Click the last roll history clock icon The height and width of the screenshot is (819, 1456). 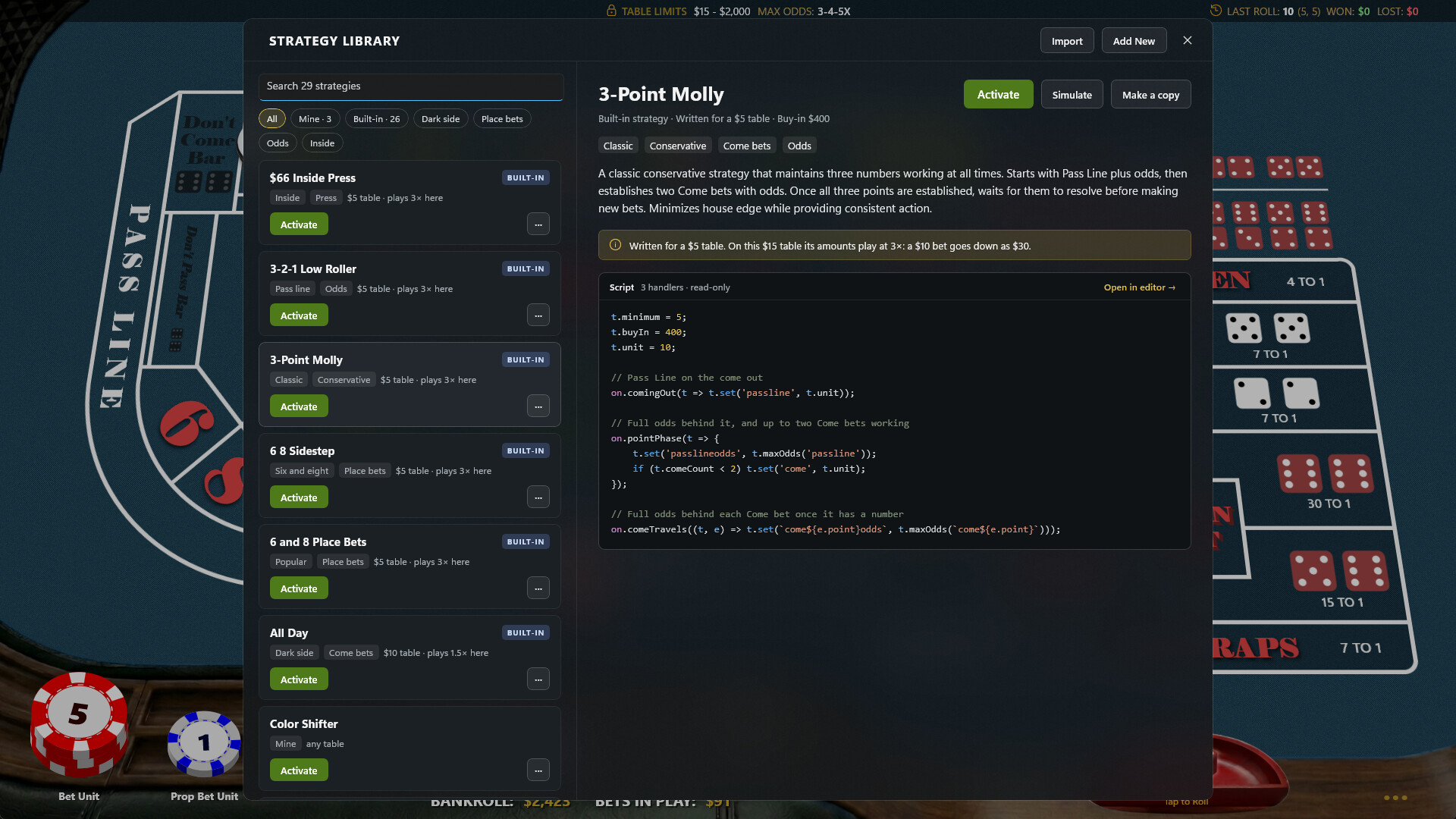click(1216, 11)
